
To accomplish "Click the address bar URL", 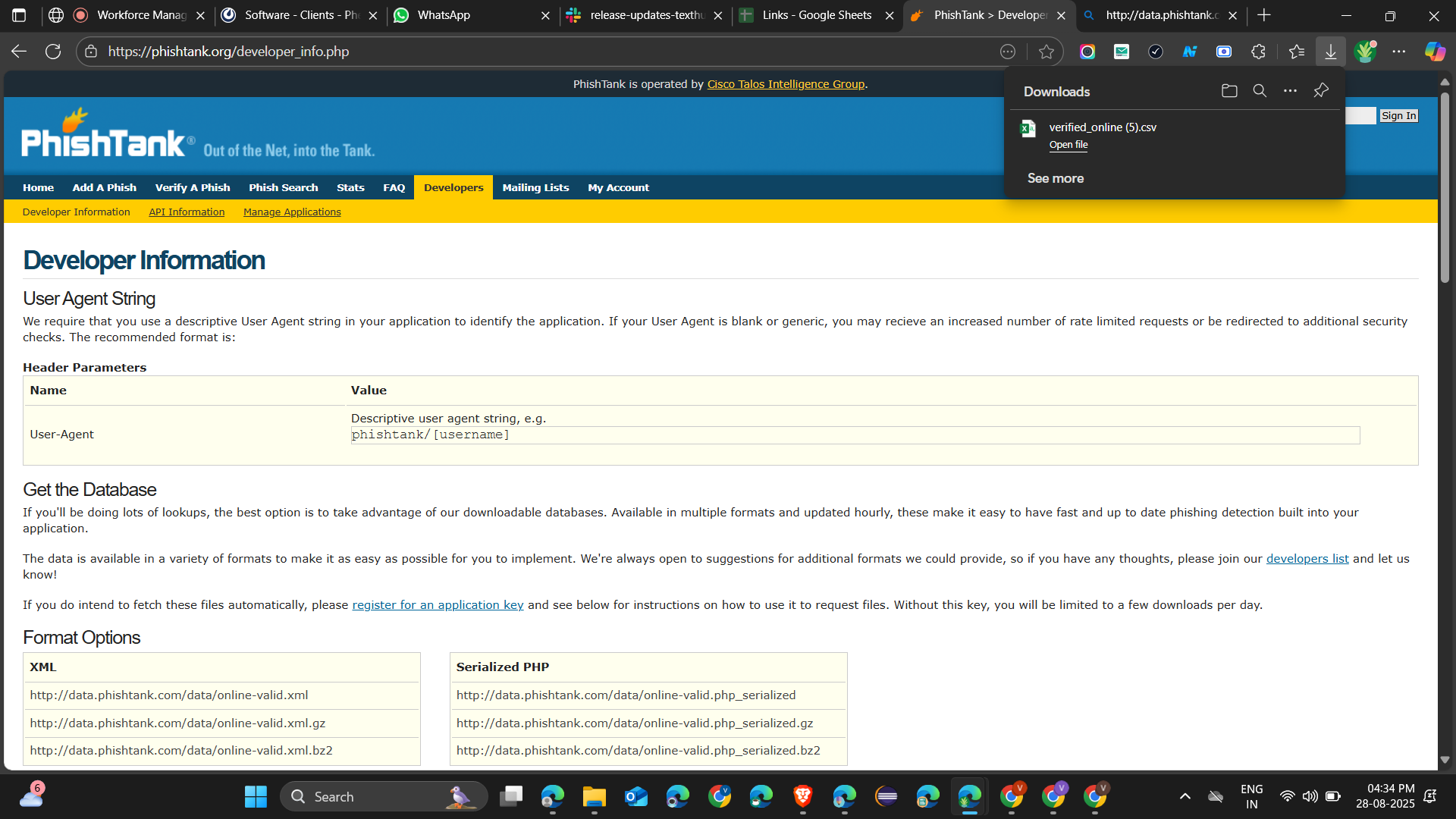I will pyautogui.click(x=228, y=52).
